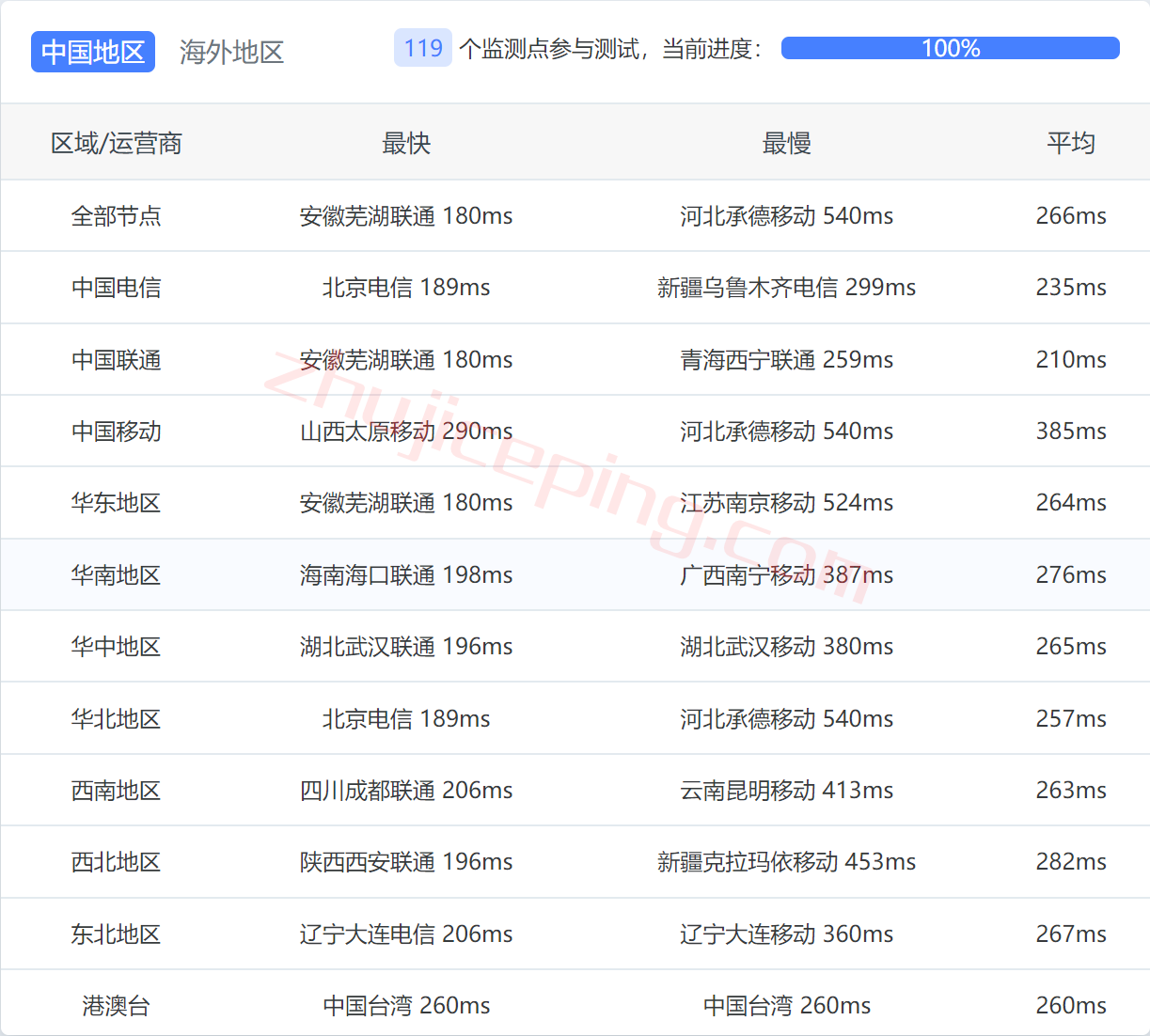Image resolution: width=1150 pixels, height=1036 pixels.
Task: Click 河北承德移动 540ms in 中国移动 row
Action: (x=787, y=431)
